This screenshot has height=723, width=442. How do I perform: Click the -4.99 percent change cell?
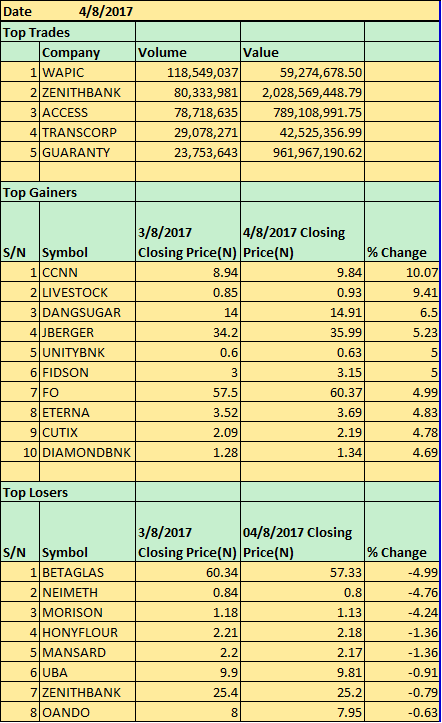402,572
